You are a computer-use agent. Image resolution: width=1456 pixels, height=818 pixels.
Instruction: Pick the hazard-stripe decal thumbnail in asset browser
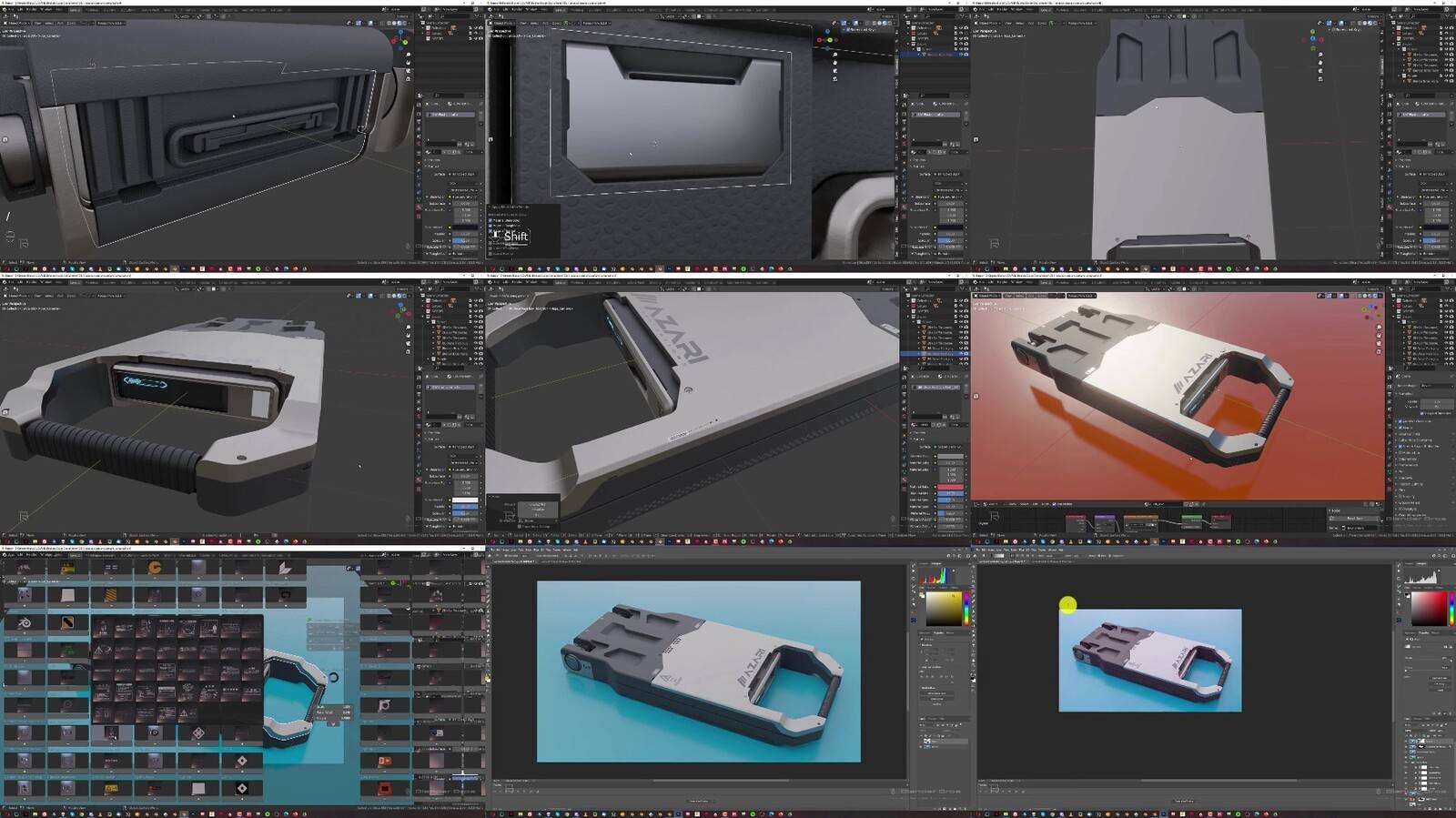(111, 595)
